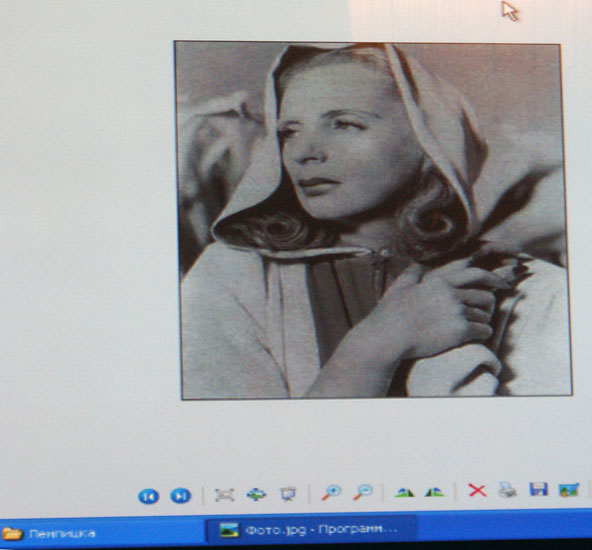
Task: Print the photo using the printer icon
Action: (507, 490)
